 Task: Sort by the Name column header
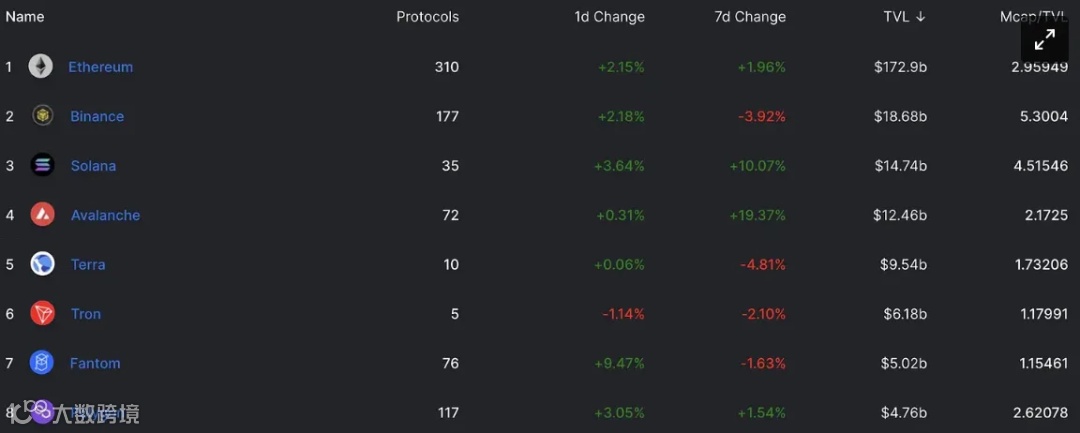(25, 17)
